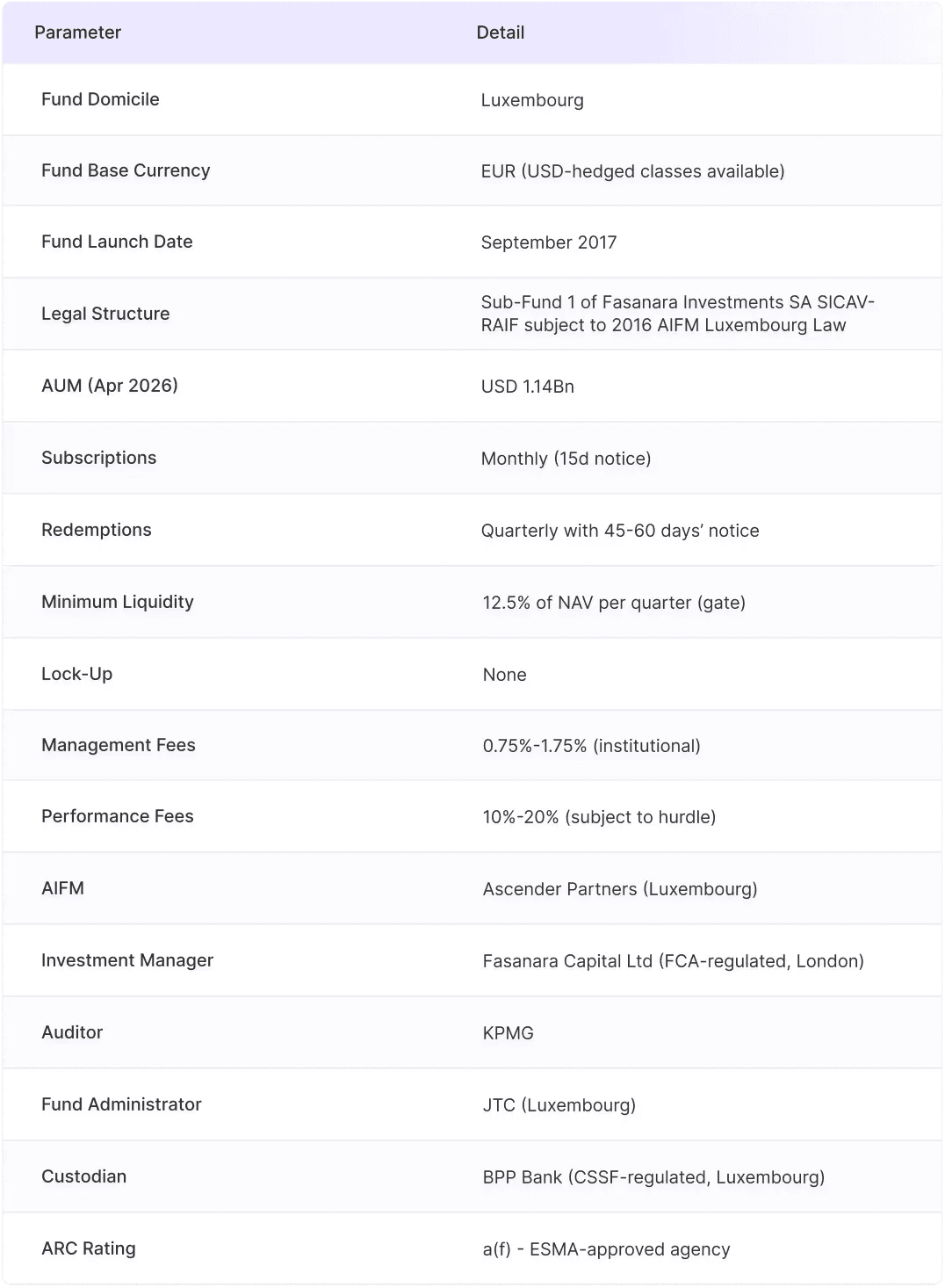Click the ARC Rating a(f) value

606,1249
